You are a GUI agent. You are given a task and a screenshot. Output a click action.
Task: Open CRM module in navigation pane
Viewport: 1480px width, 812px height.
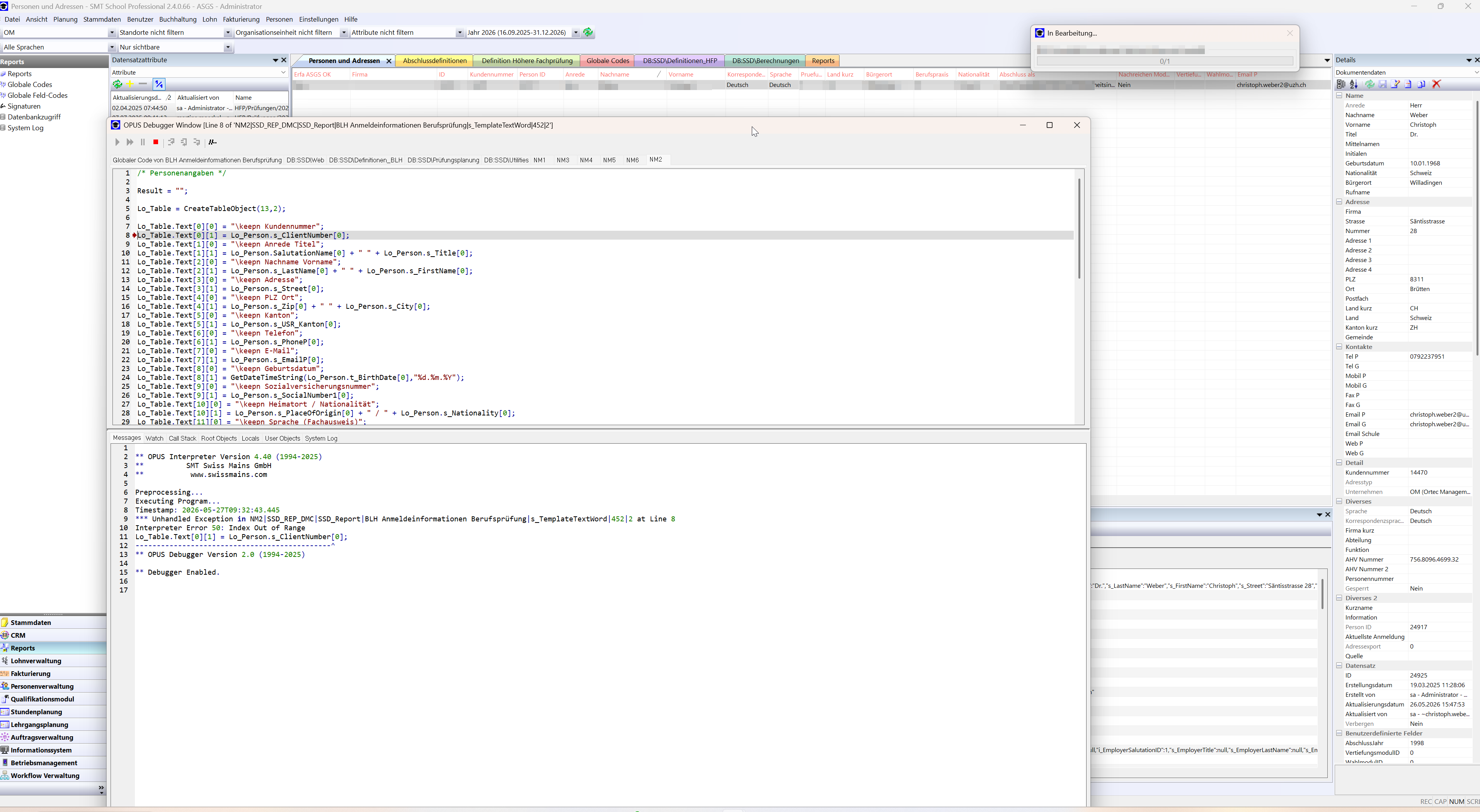pos(53,635)
